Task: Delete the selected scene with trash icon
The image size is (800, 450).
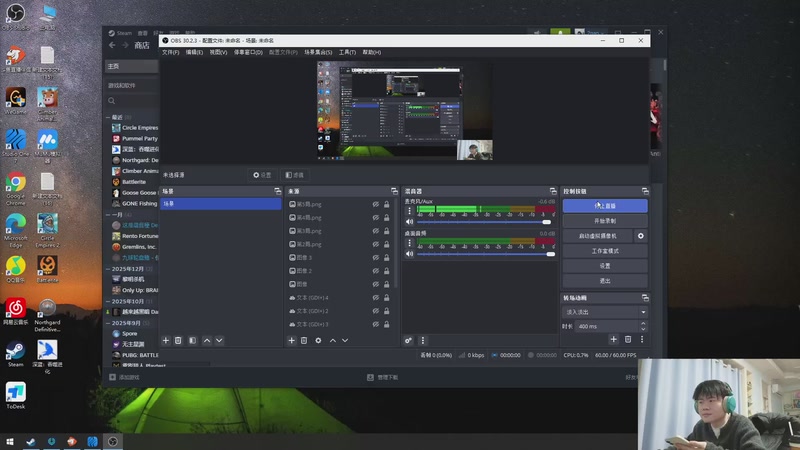Action: pos(179,340)
